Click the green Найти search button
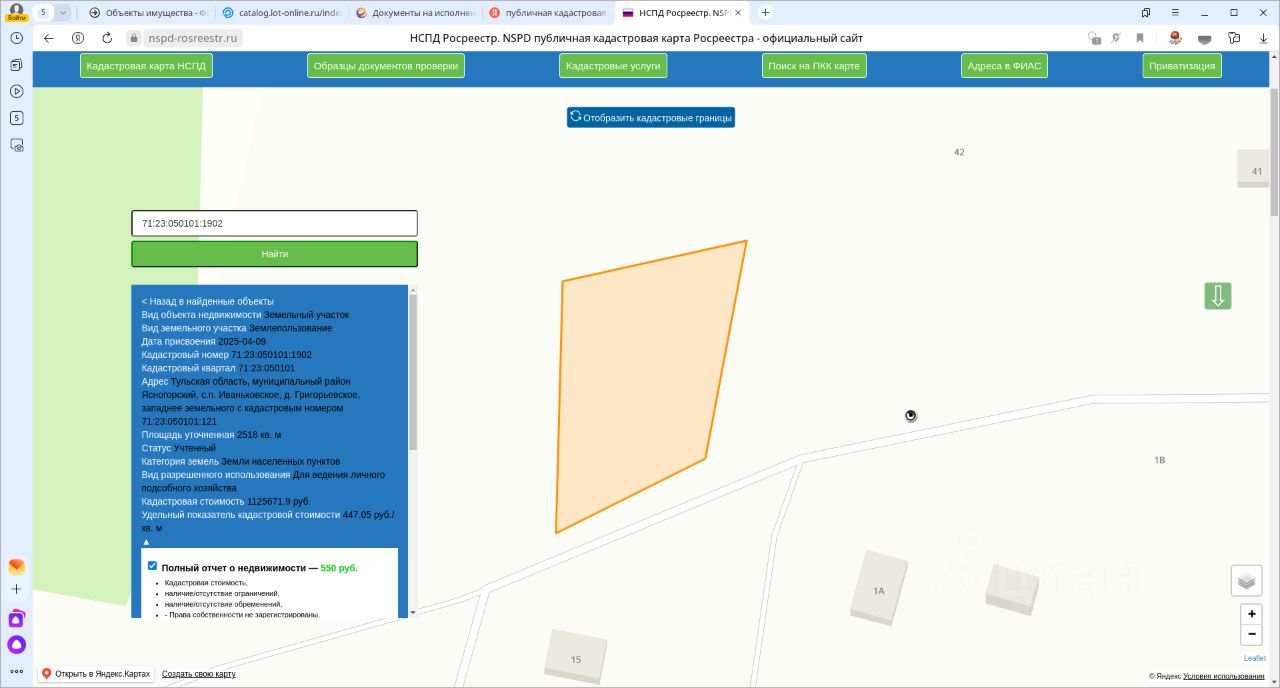Screen dimensions: 1280x688 274,254
